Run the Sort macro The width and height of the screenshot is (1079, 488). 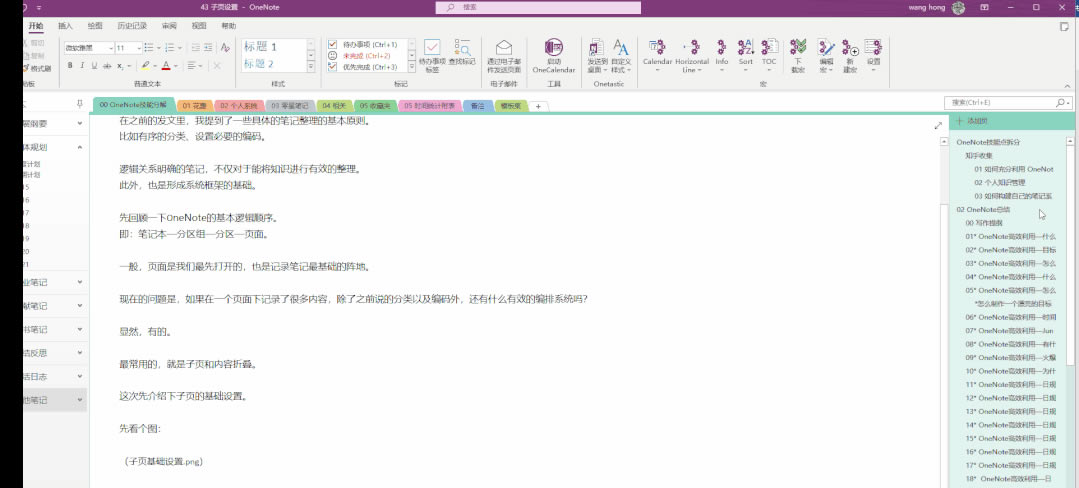point(745,56)
